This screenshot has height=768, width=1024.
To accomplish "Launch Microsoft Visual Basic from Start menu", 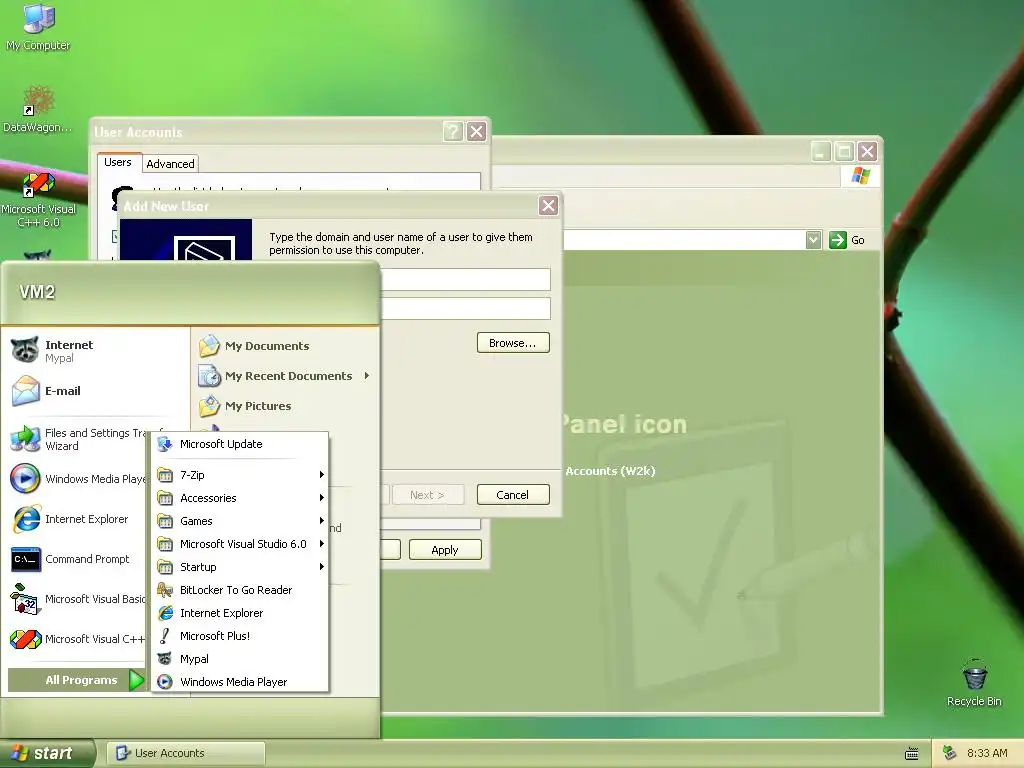I will pyautogui.click(x=77, y=599).
